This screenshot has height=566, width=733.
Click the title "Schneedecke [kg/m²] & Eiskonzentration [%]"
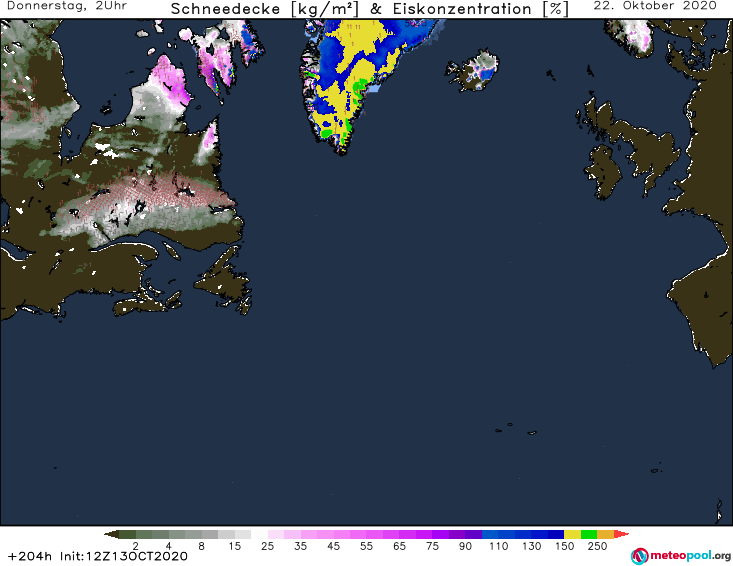click(370, 9)
